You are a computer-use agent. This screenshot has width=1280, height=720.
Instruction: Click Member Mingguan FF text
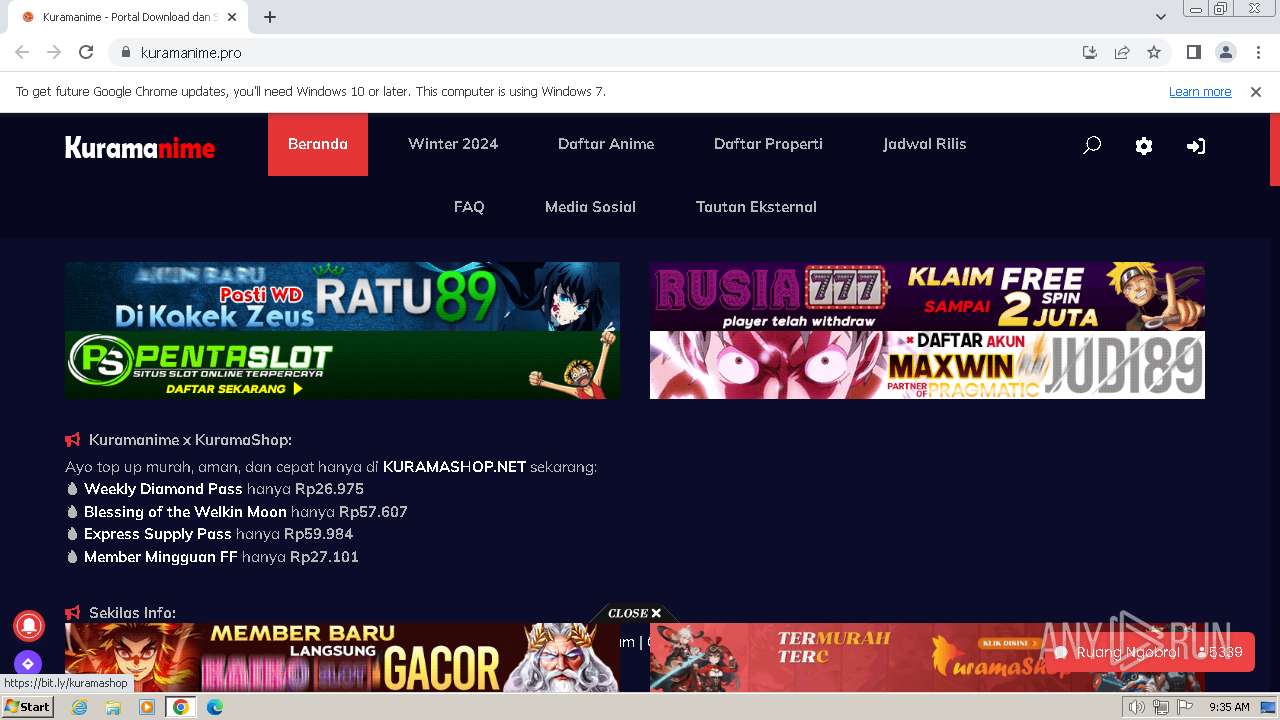pyautogui.click(x=160, y=557)
